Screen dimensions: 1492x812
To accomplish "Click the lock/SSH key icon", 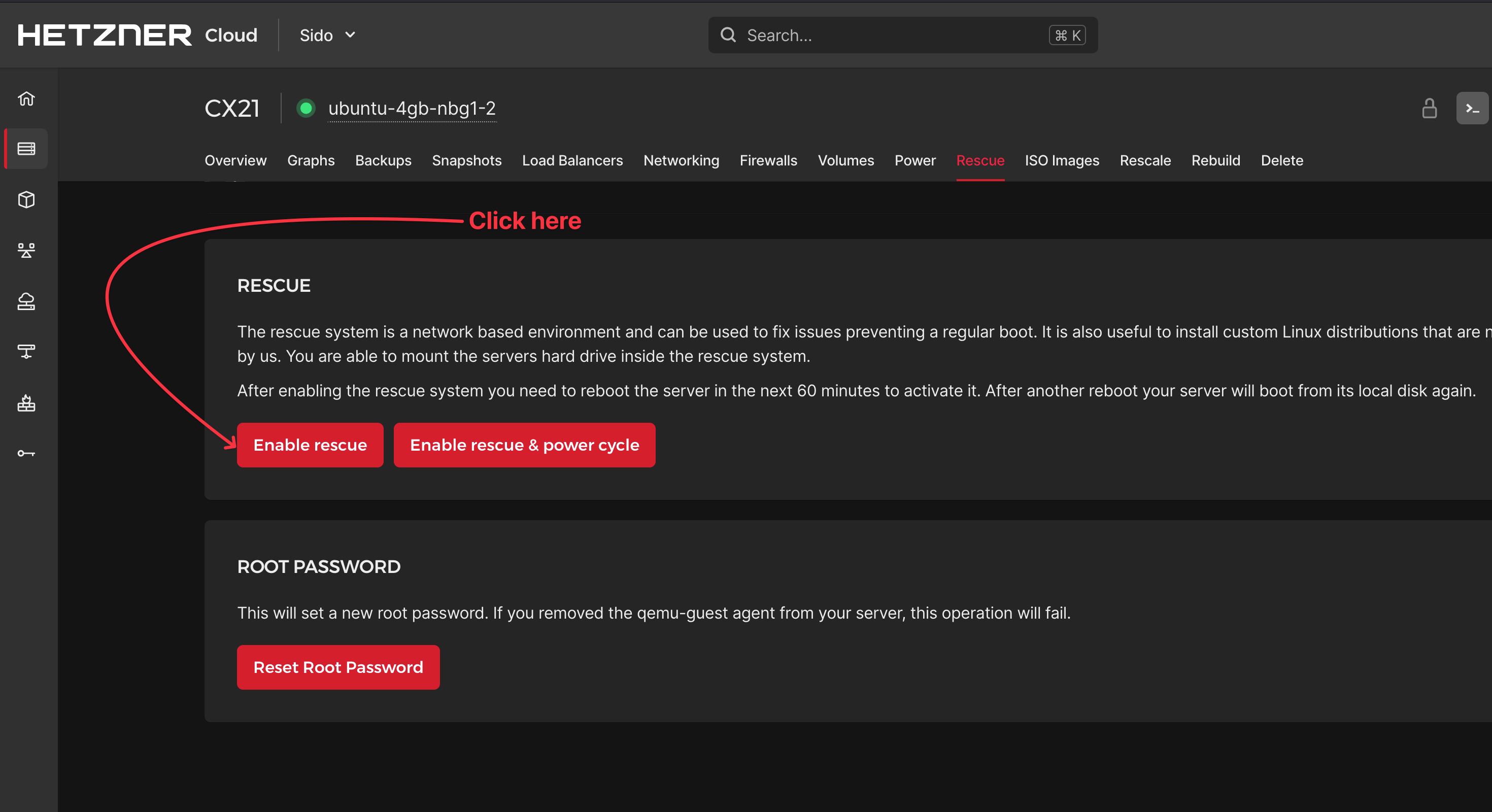I will click(x=1430, y=108).
